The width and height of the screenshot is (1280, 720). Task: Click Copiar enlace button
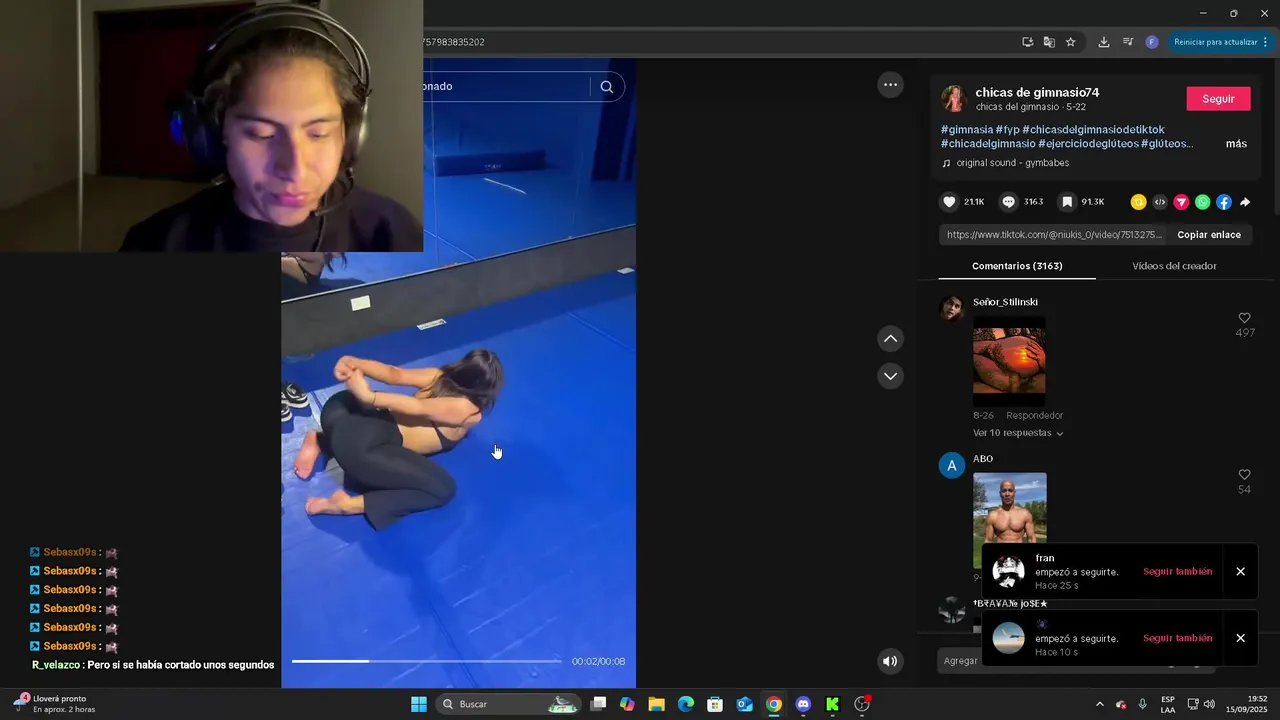coord(1209,235)
